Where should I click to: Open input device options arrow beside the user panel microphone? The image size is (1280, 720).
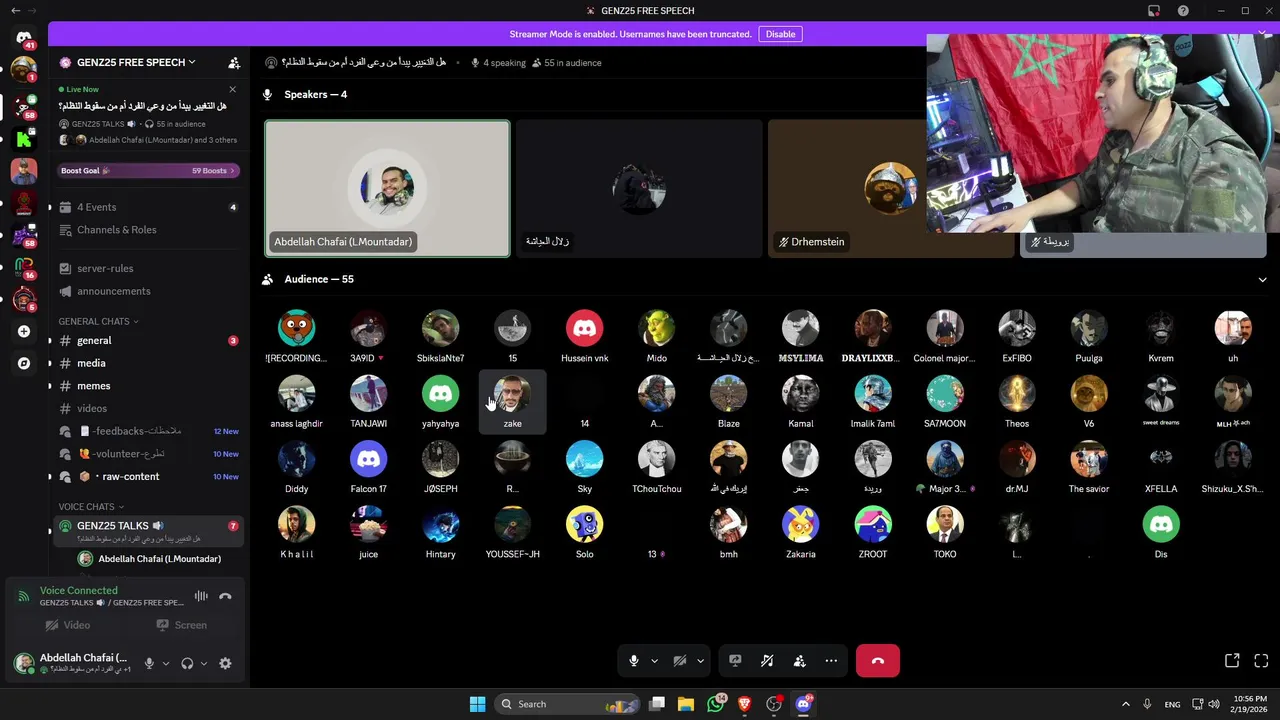(166, 663)
